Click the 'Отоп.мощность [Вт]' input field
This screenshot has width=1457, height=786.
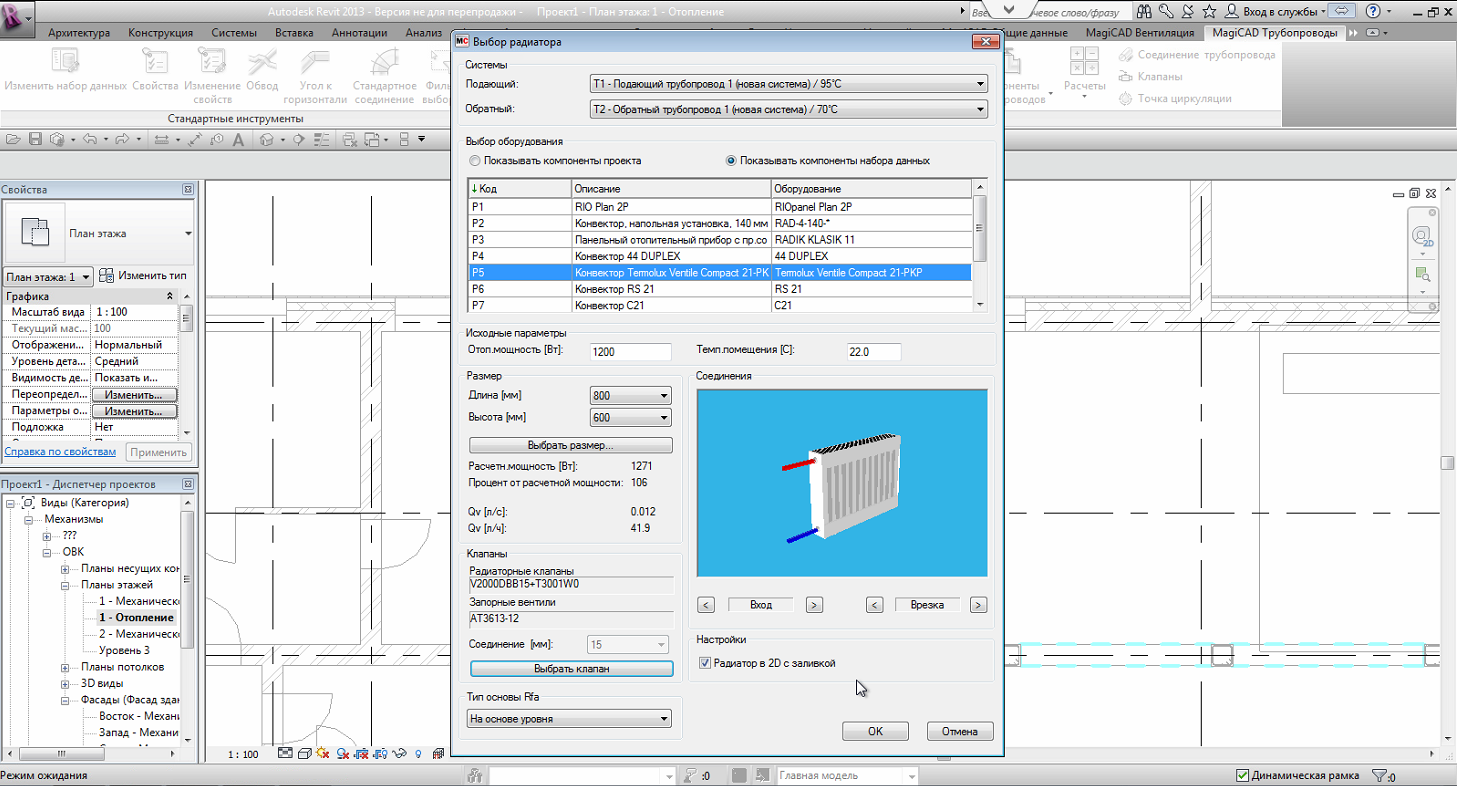tap(631, 352)
